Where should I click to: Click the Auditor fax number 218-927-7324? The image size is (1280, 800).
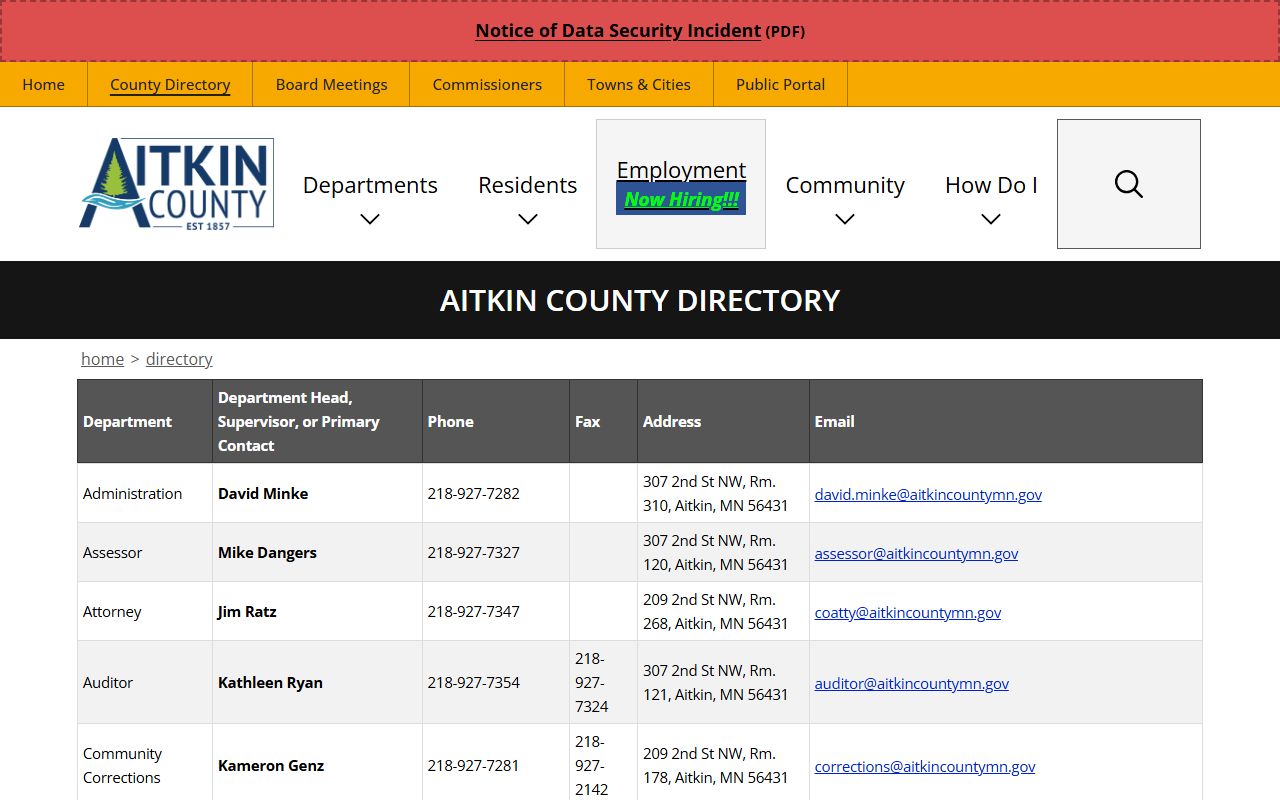point(592,682)
